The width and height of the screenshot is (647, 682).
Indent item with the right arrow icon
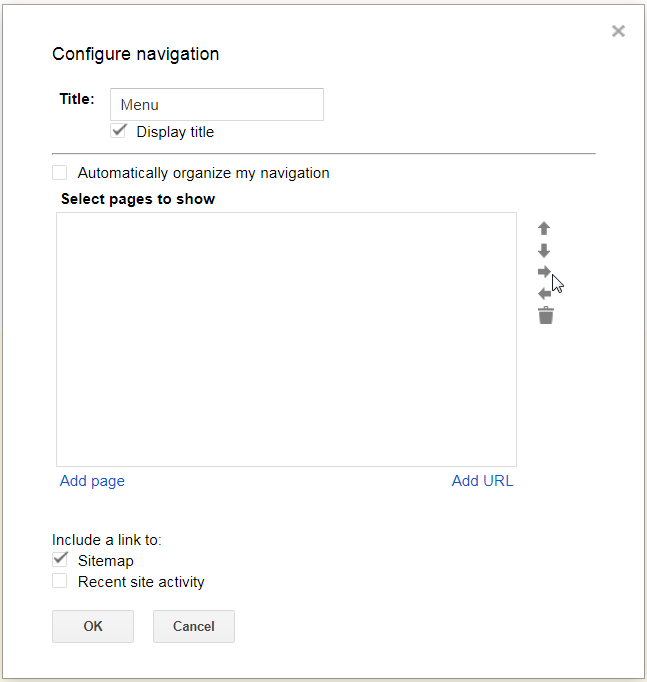(x=544, y=272)
